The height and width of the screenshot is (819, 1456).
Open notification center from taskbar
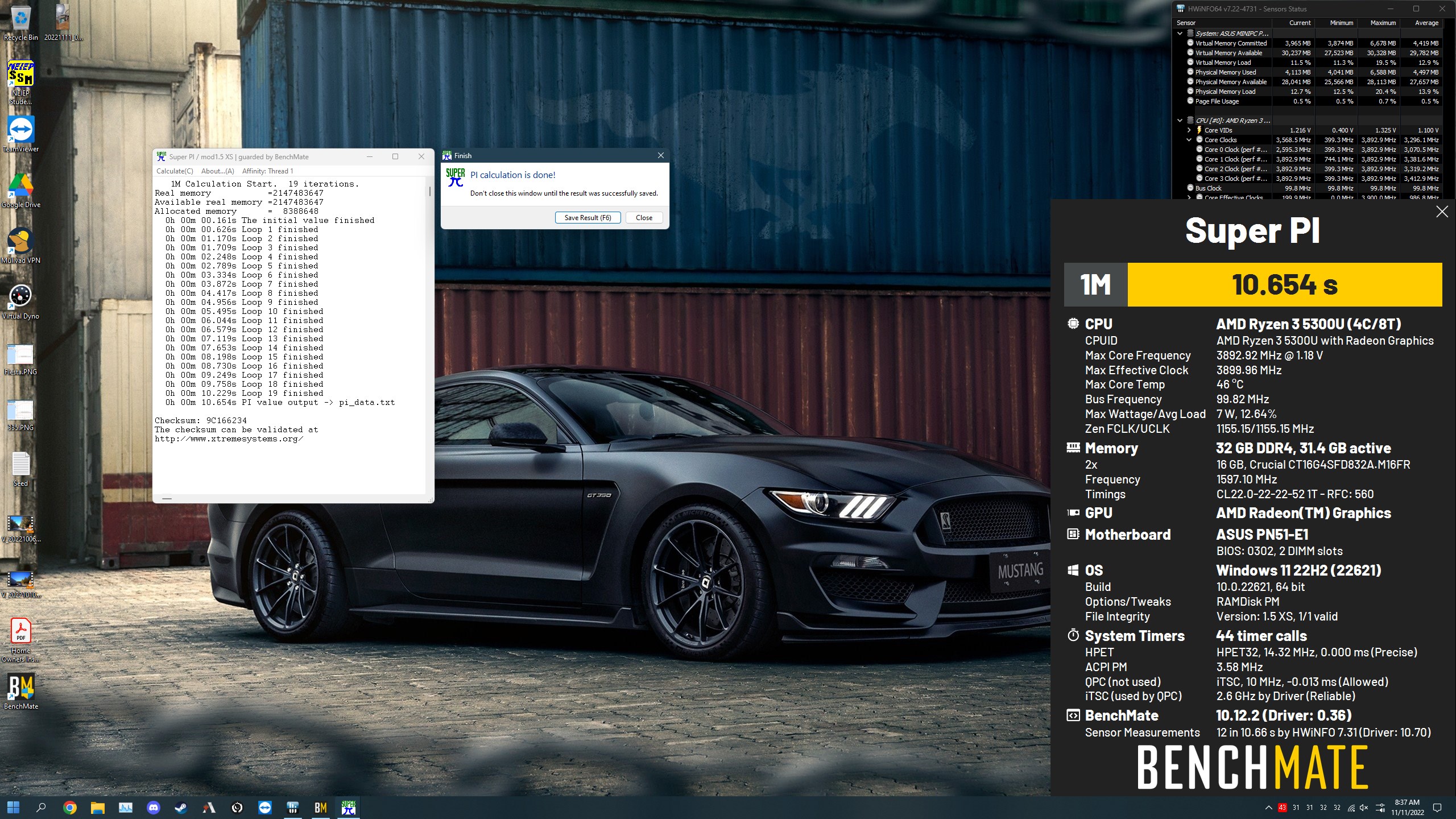tap(1437, 808)
